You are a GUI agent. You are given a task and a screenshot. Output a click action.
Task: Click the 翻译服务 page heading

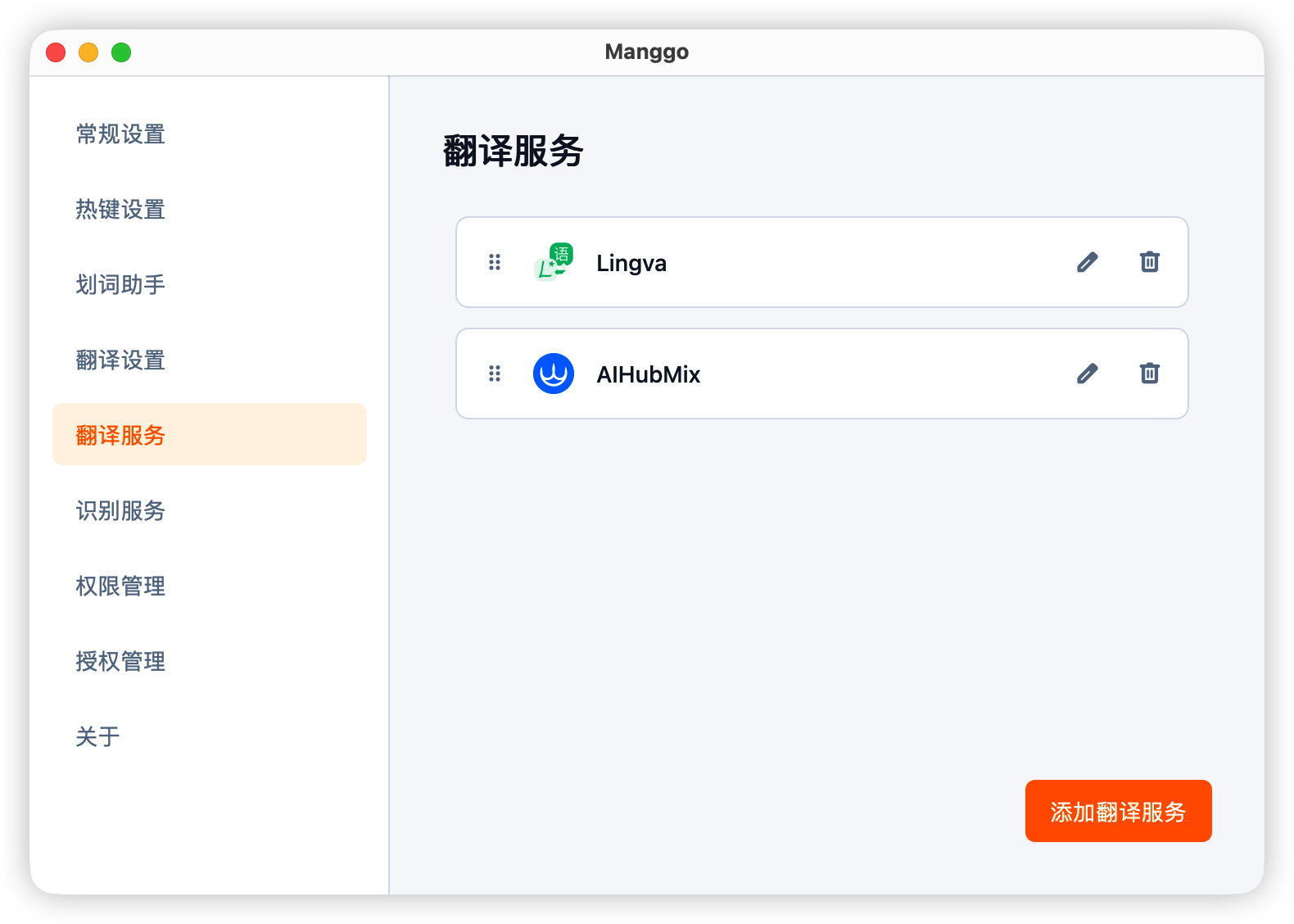point(514,152)
